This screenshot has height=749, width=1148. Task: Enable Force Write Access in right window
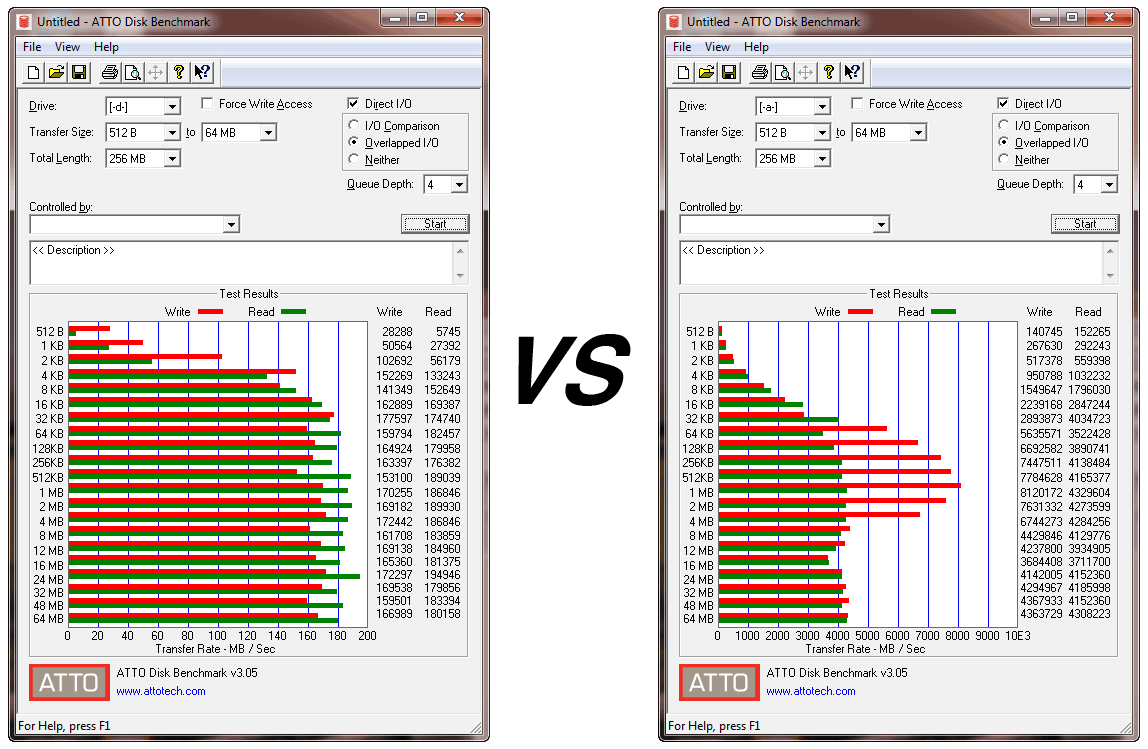pyautogui.click(x=857, y=103)
